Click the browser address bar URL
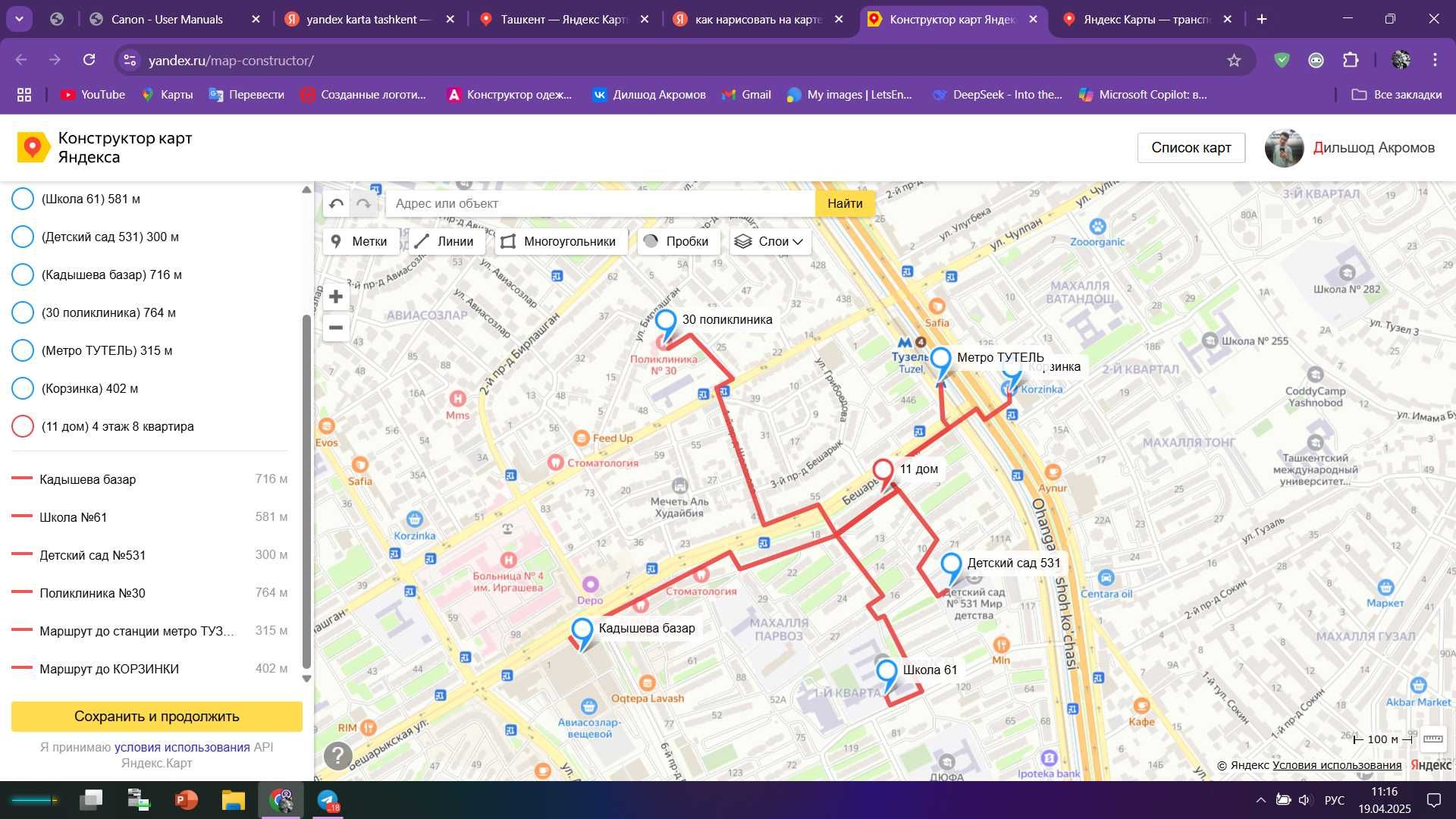 click(x=231, y=61)
